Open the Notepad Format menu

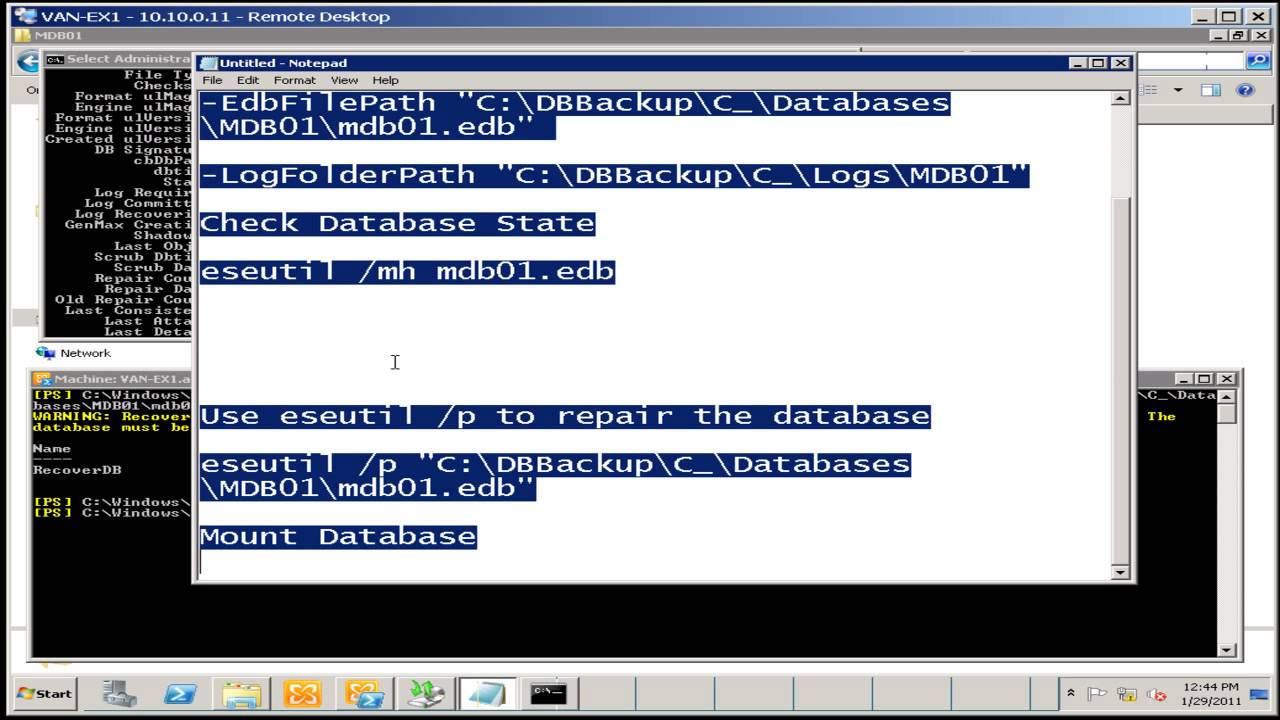pyautogui.click(x=294, y=80)
